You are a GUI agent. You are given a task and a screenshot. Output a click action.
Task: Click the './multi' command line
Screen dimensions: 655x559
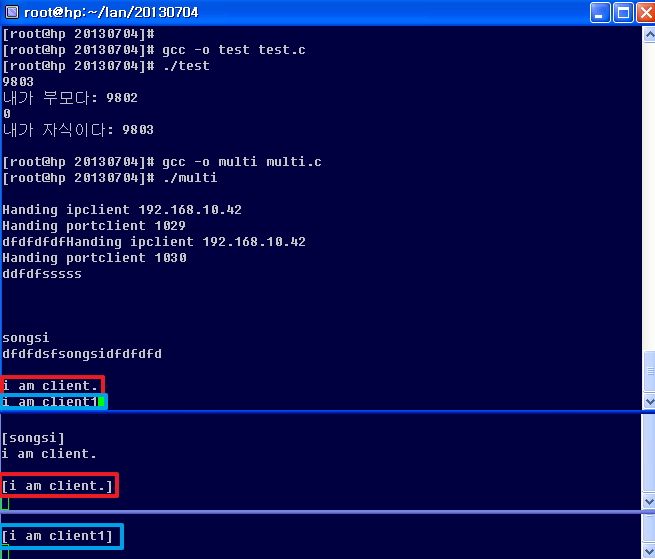tap(110, 178)
